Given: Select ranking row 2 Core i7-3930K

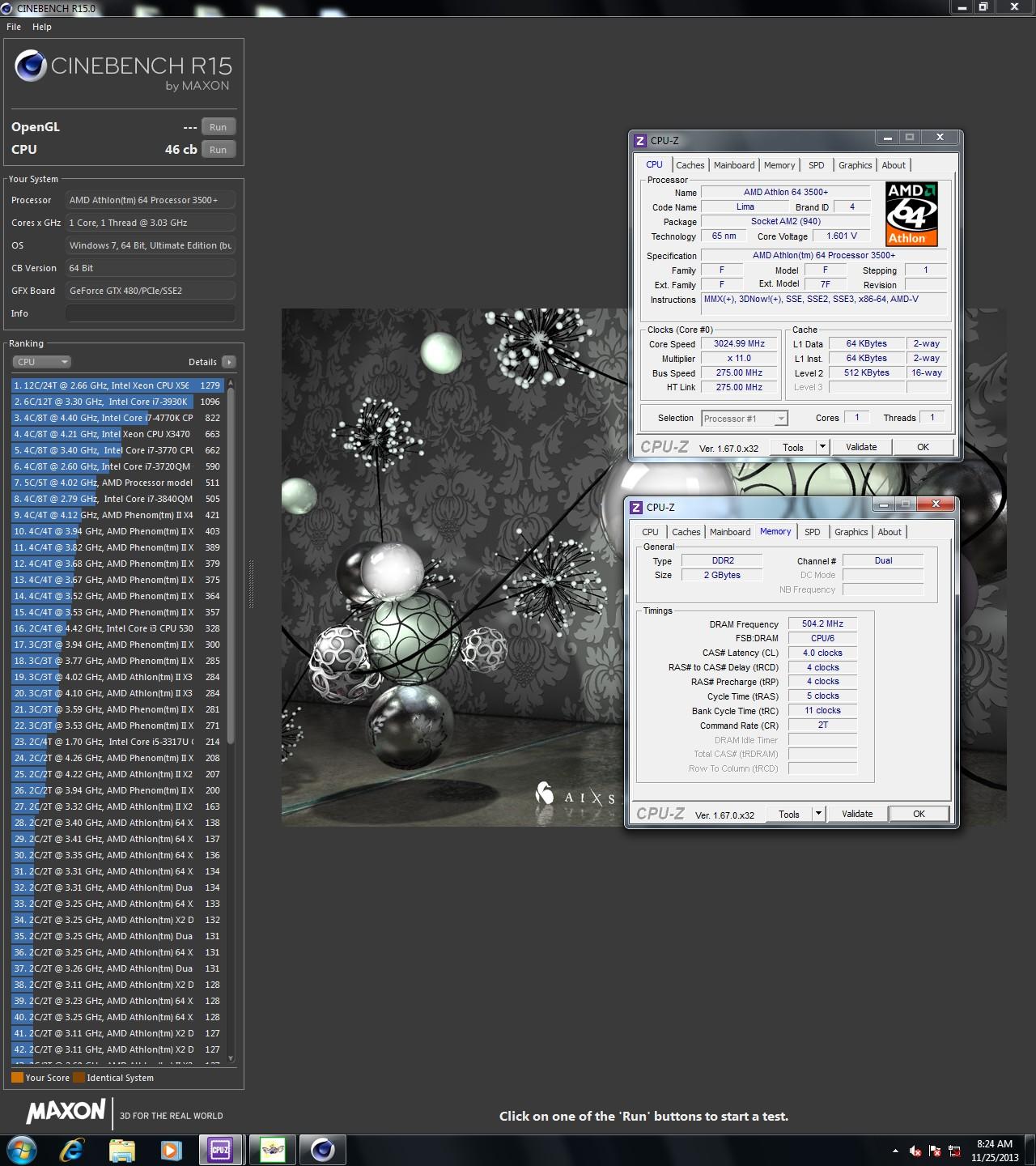Looking at the screenshot, I should tap(117, 402).
